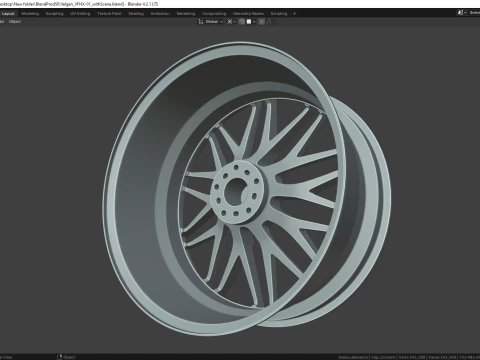
Task: Open proportional editing falloff menu
Action: pos(270,22)
